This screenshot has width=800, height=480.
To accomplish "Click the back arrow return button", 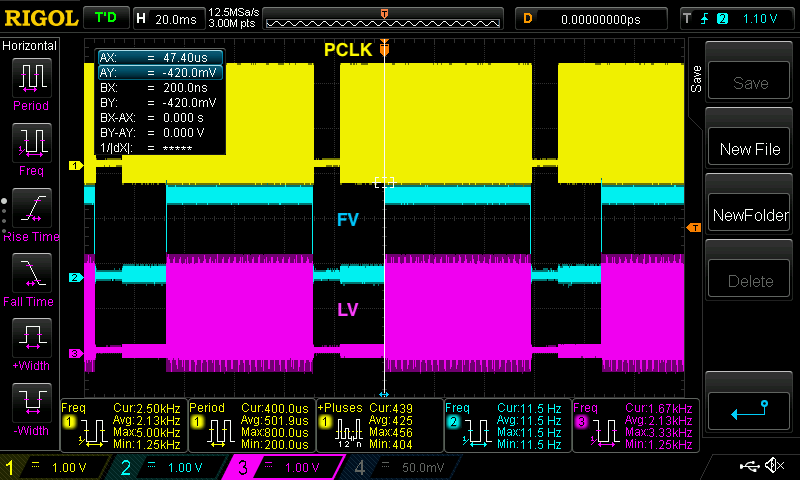I will [x=749, y=411].
